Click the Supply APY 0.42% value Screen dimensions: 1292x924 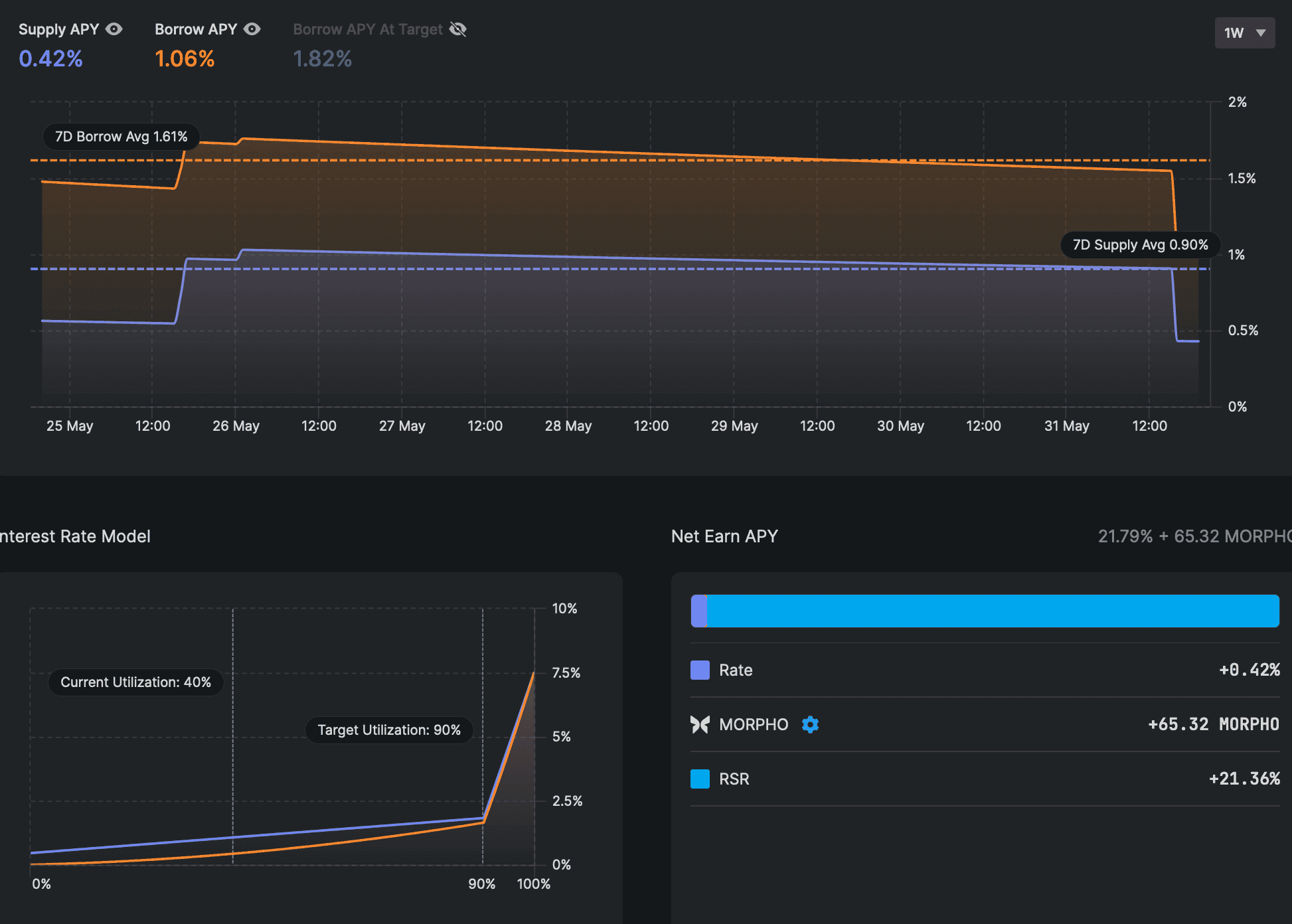click(x=51, y=59)
